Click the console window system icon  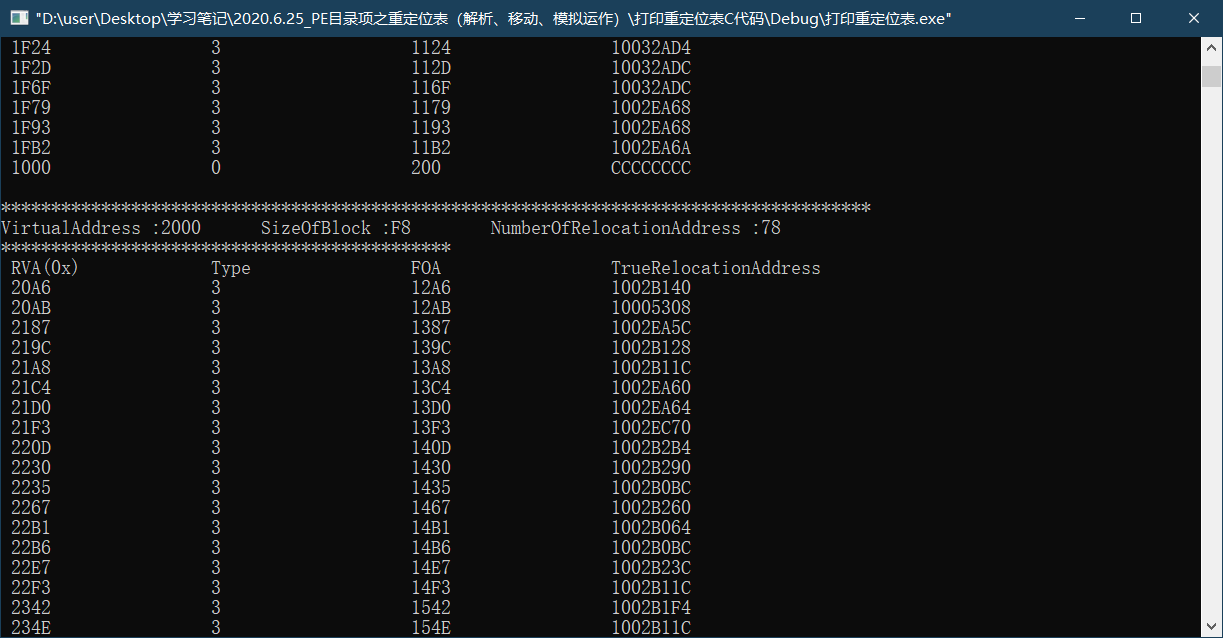(16, 17)
